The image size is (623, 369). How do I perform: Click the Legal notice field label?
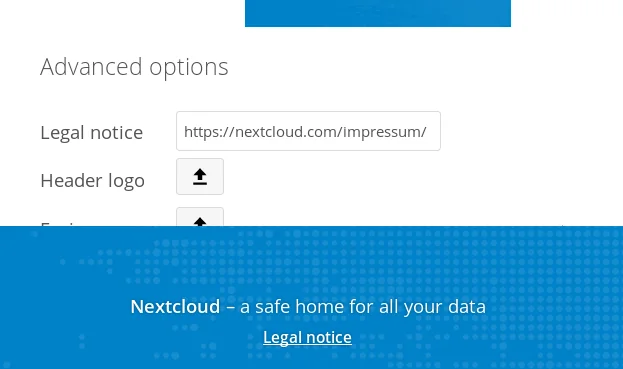[92, 132]
